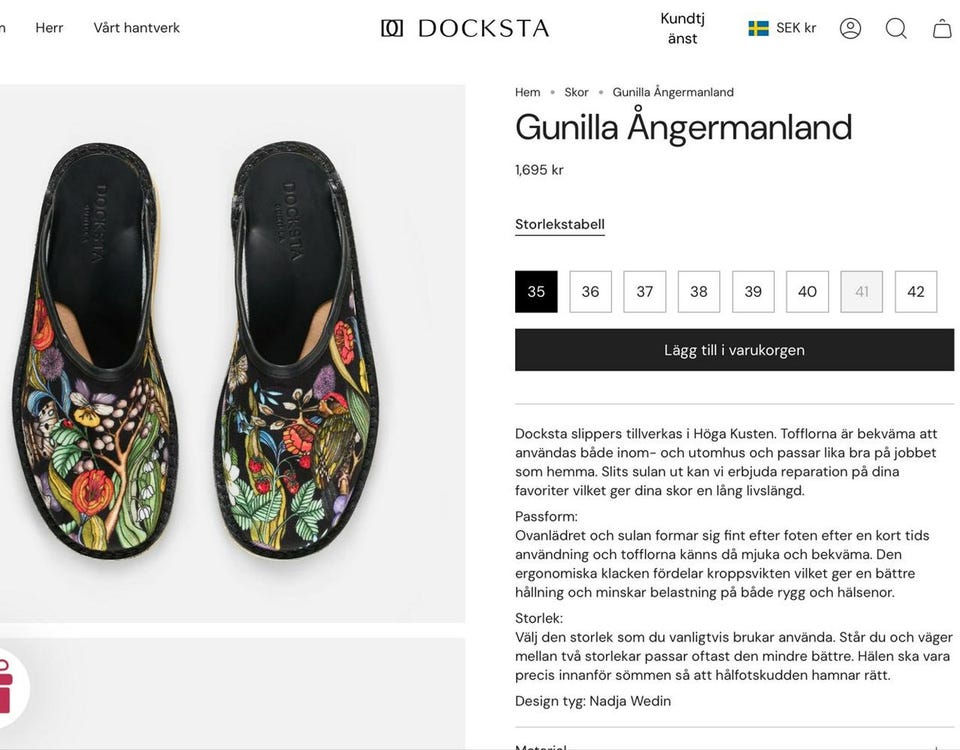Open the shopping cart bag icon
The height and width of the screenshot is (750, 960).
942,28
